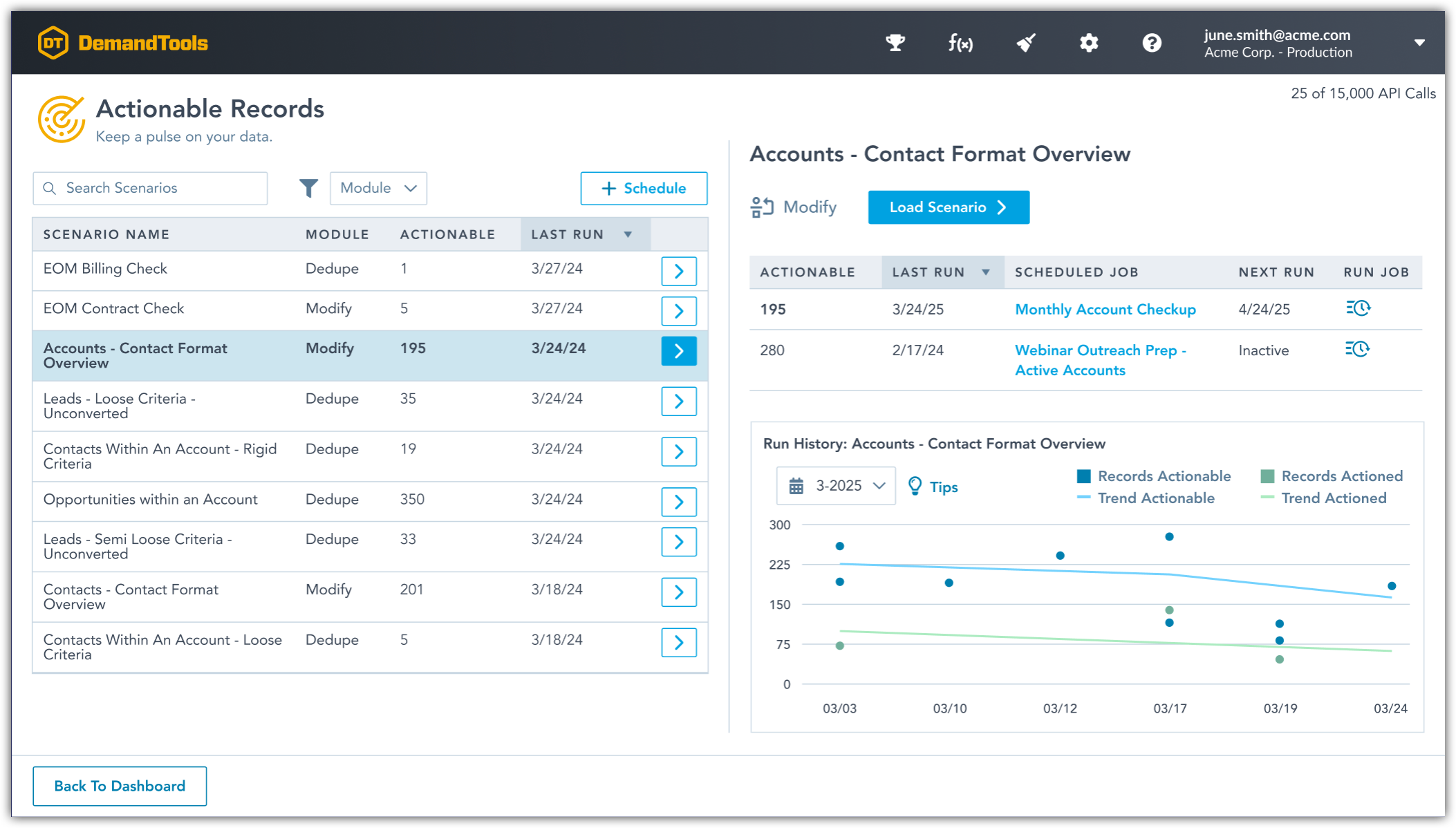Click the broom cleanup icon
Screen dimensions: 1456x828
click(1026, 43)
